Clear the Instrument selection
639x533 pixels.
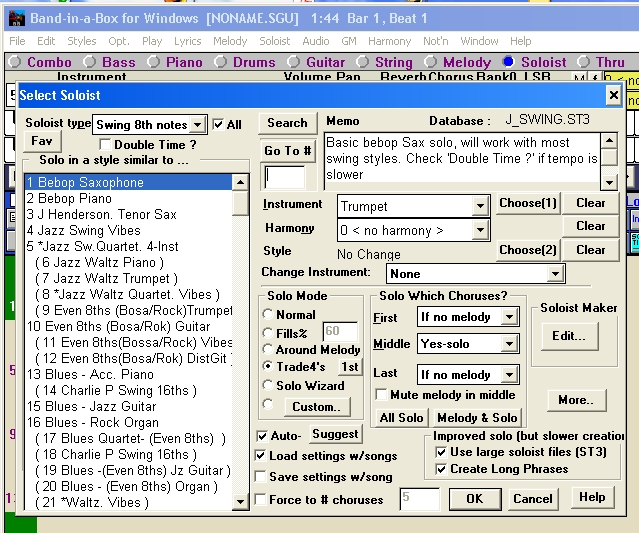click(x=591, y=203)
